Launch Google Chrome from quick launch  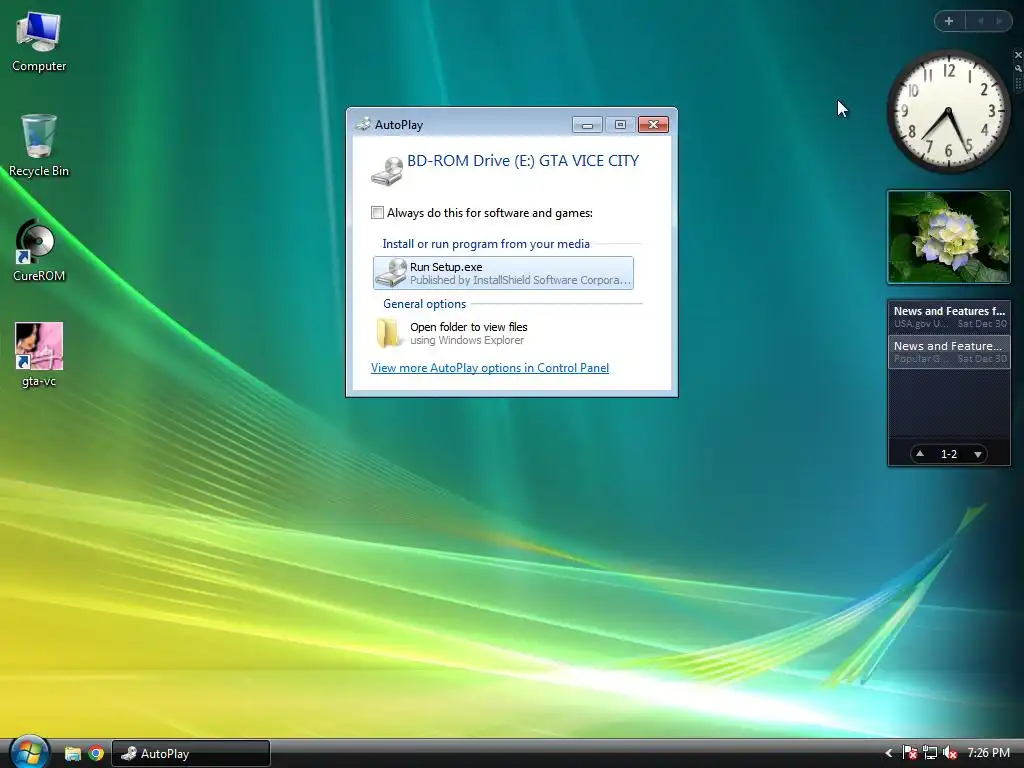click(96, 754)
